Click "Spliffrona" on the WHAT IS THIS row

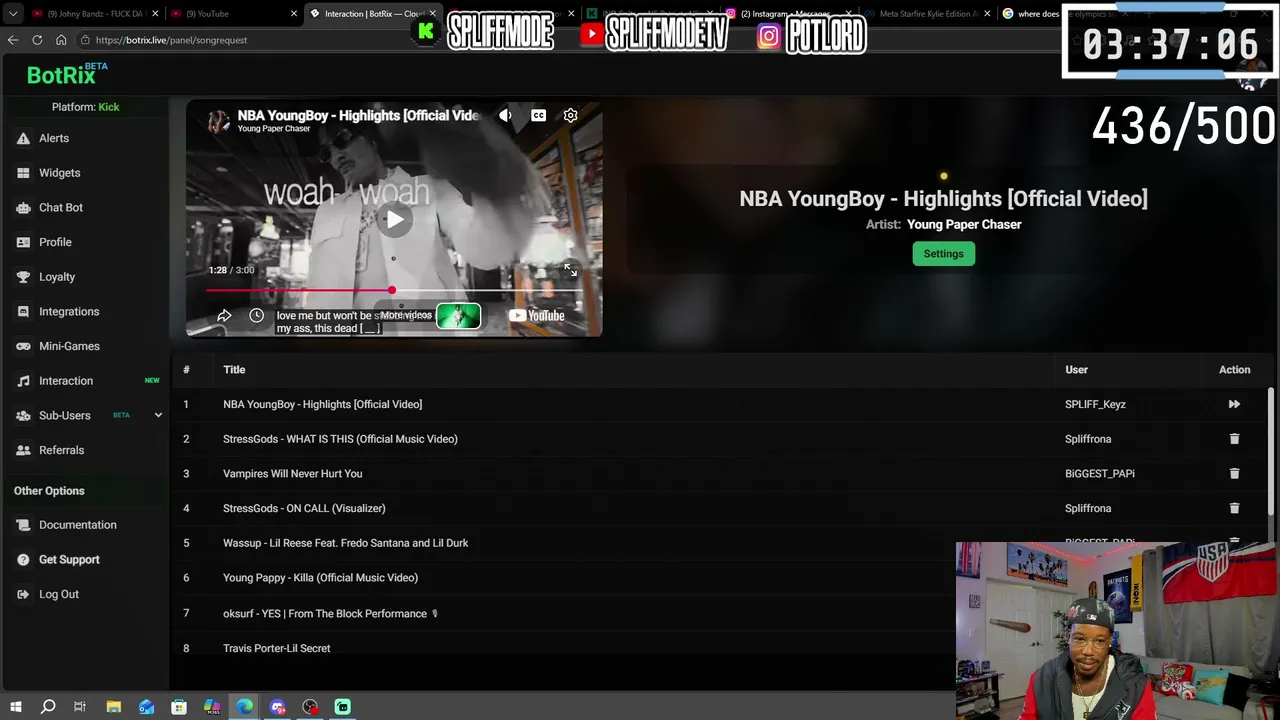click(x=1088, y=439)
